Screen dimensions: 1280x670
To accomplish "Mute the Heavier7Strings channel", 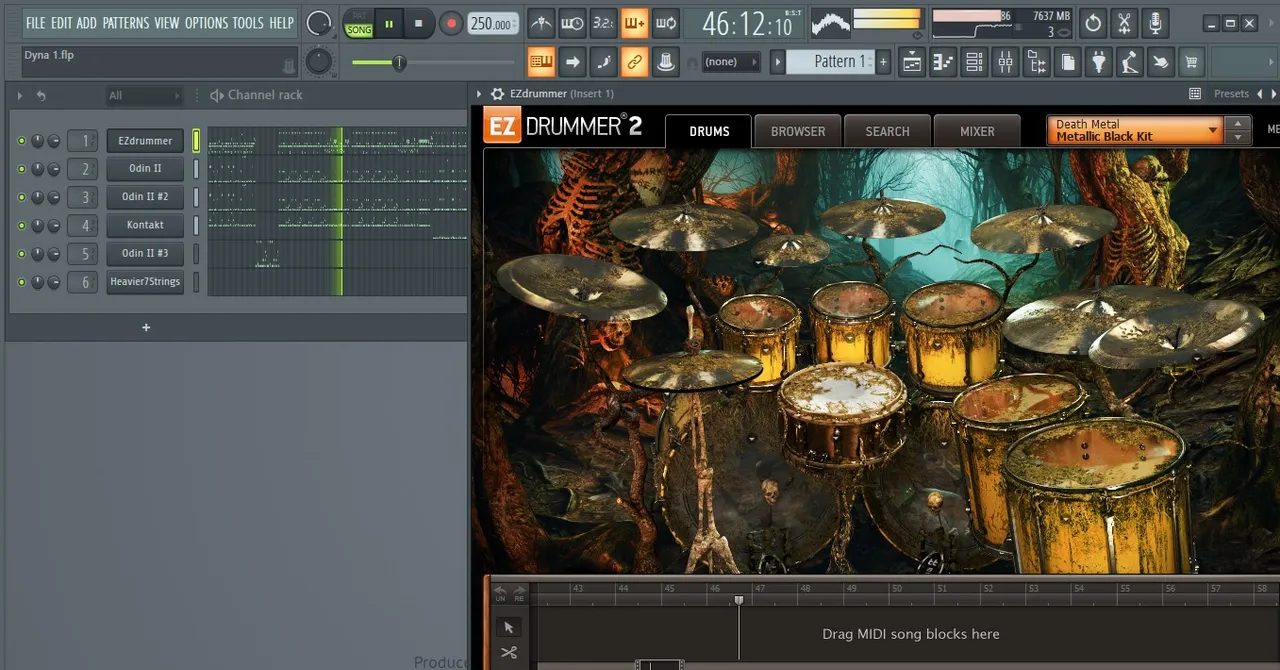I will click(21, 282).
